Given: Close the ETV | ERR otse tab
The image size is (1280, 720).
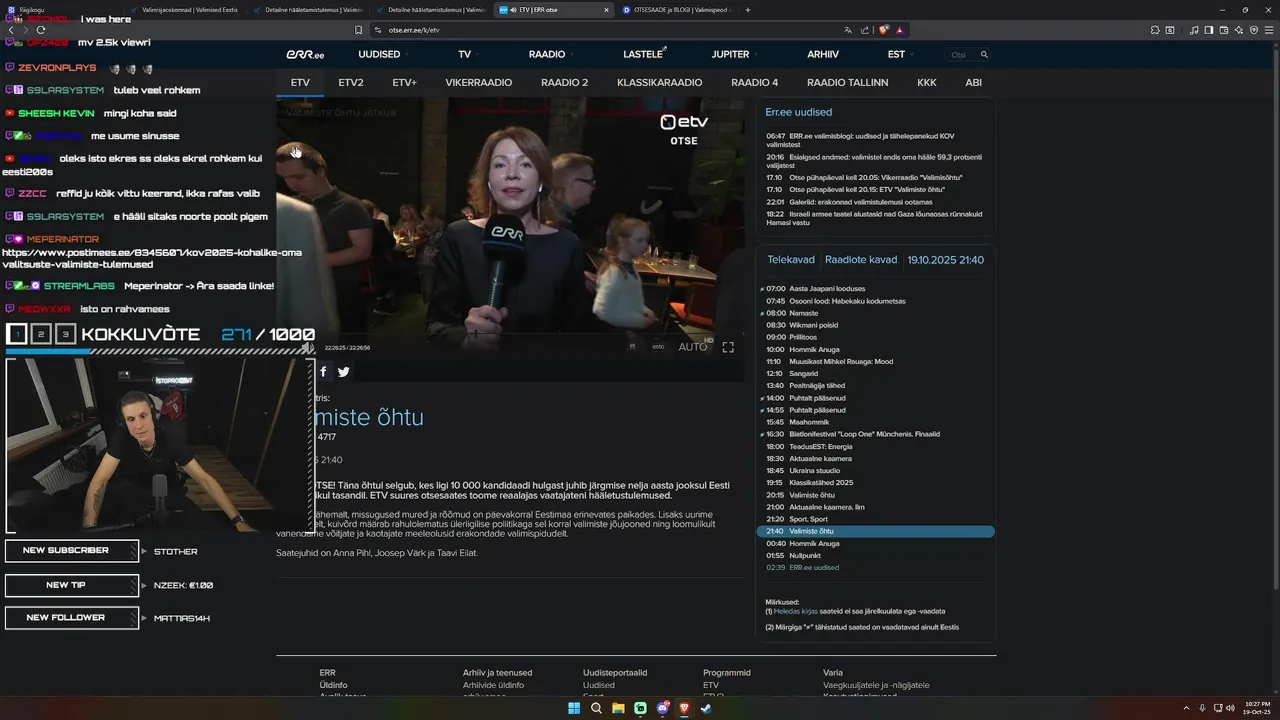Looking at the screenshot, I should point(606,9).
